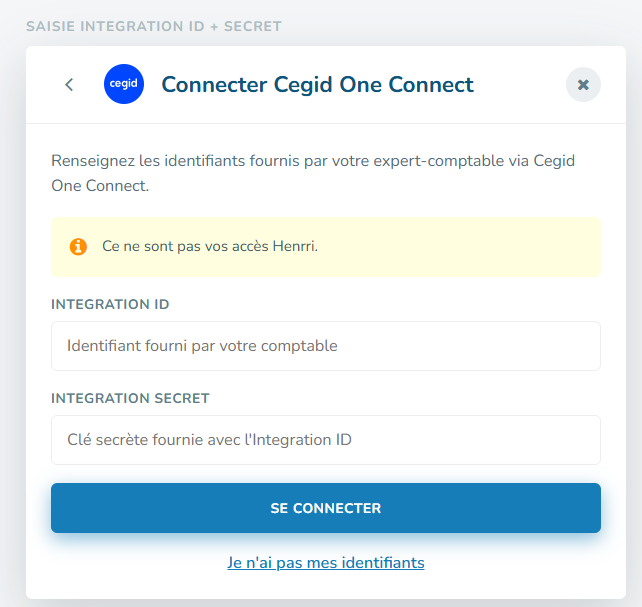642x607 pixels.
Task: Click the "Identifiant fourni par votre comptable" placeholder
Action: [202, 346]
